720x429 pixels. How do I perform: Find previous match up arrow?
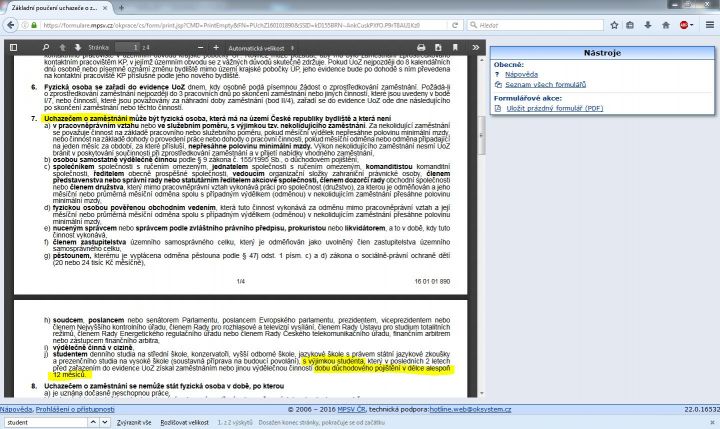click(93, 422)
